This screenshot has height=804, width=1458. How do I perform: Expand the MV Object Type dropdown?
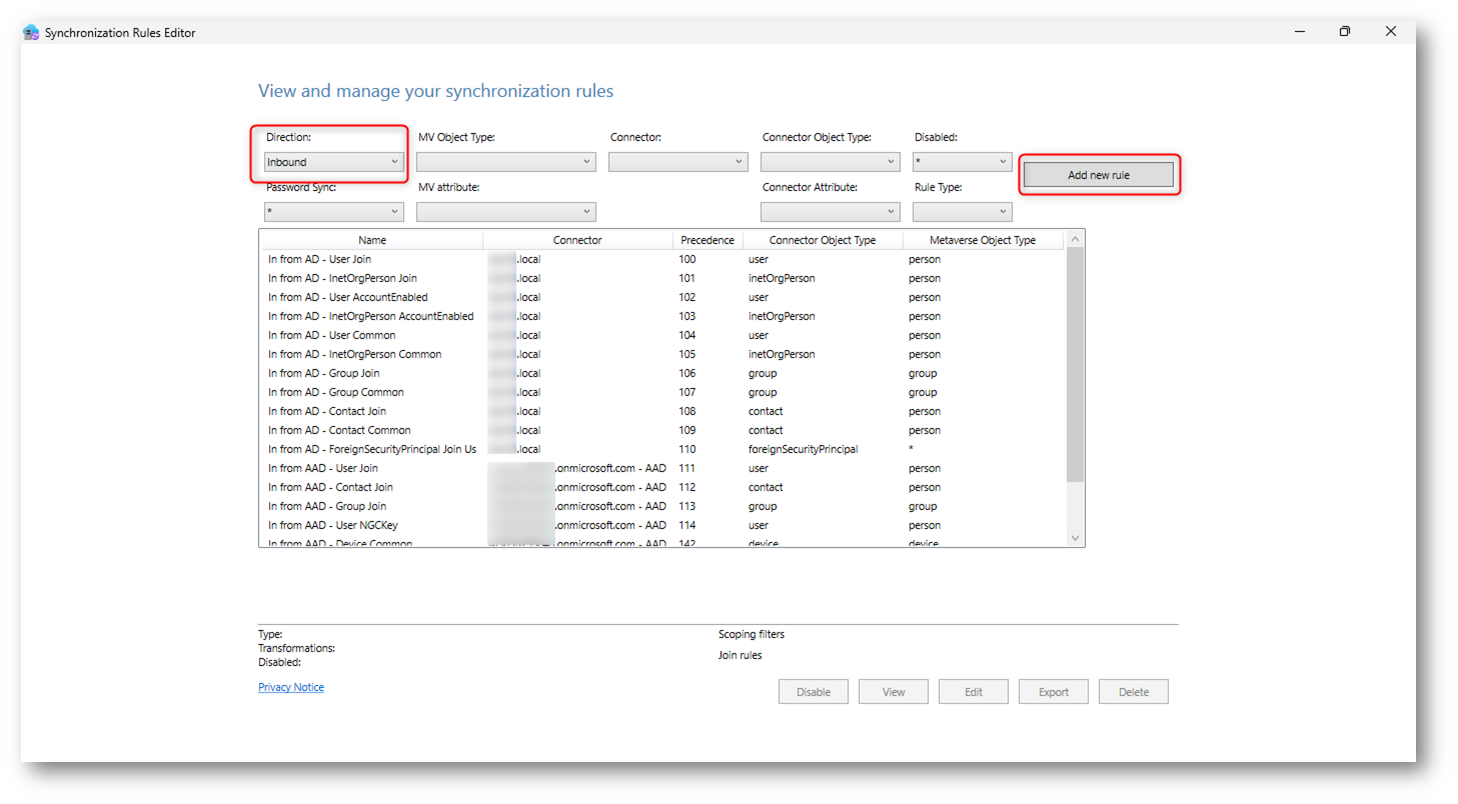[x=506, y=162]
